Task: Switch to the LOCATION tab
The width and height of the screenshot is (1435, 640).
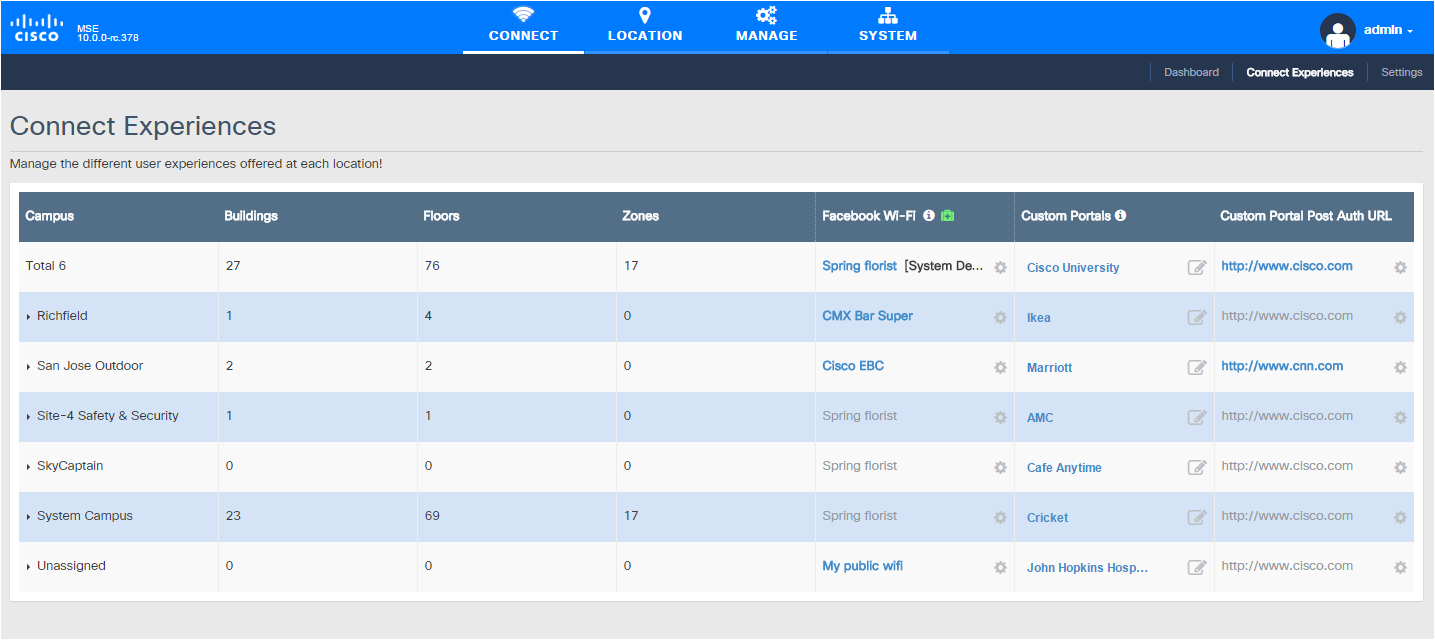Action: [645, 26]
